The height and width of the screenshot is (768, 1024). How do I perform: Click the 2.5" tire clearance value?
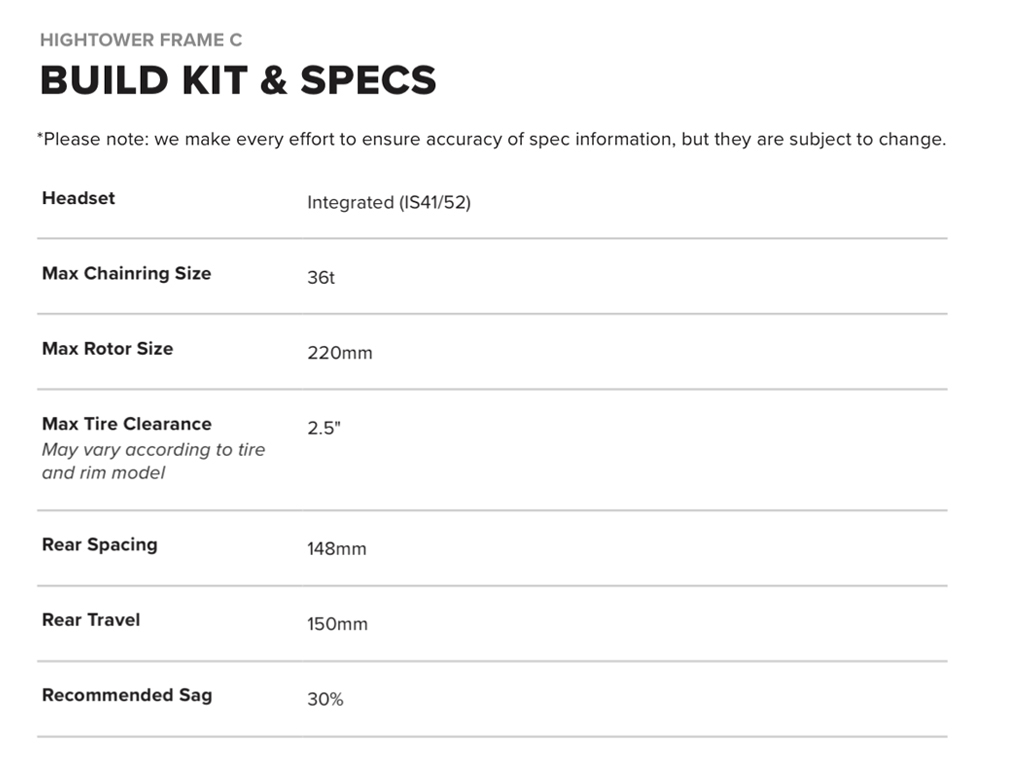pos(324,428)
